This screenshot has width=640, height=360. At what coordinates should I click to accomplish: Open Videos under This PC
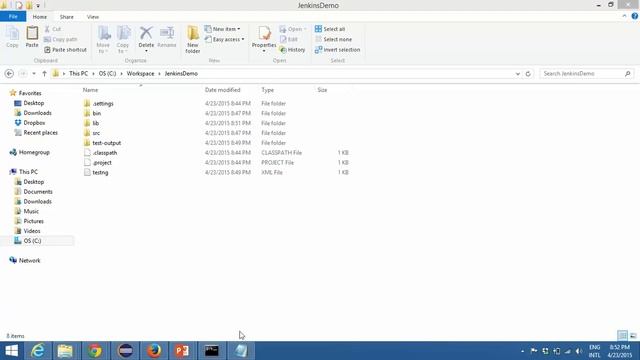(x=32, y=231)
